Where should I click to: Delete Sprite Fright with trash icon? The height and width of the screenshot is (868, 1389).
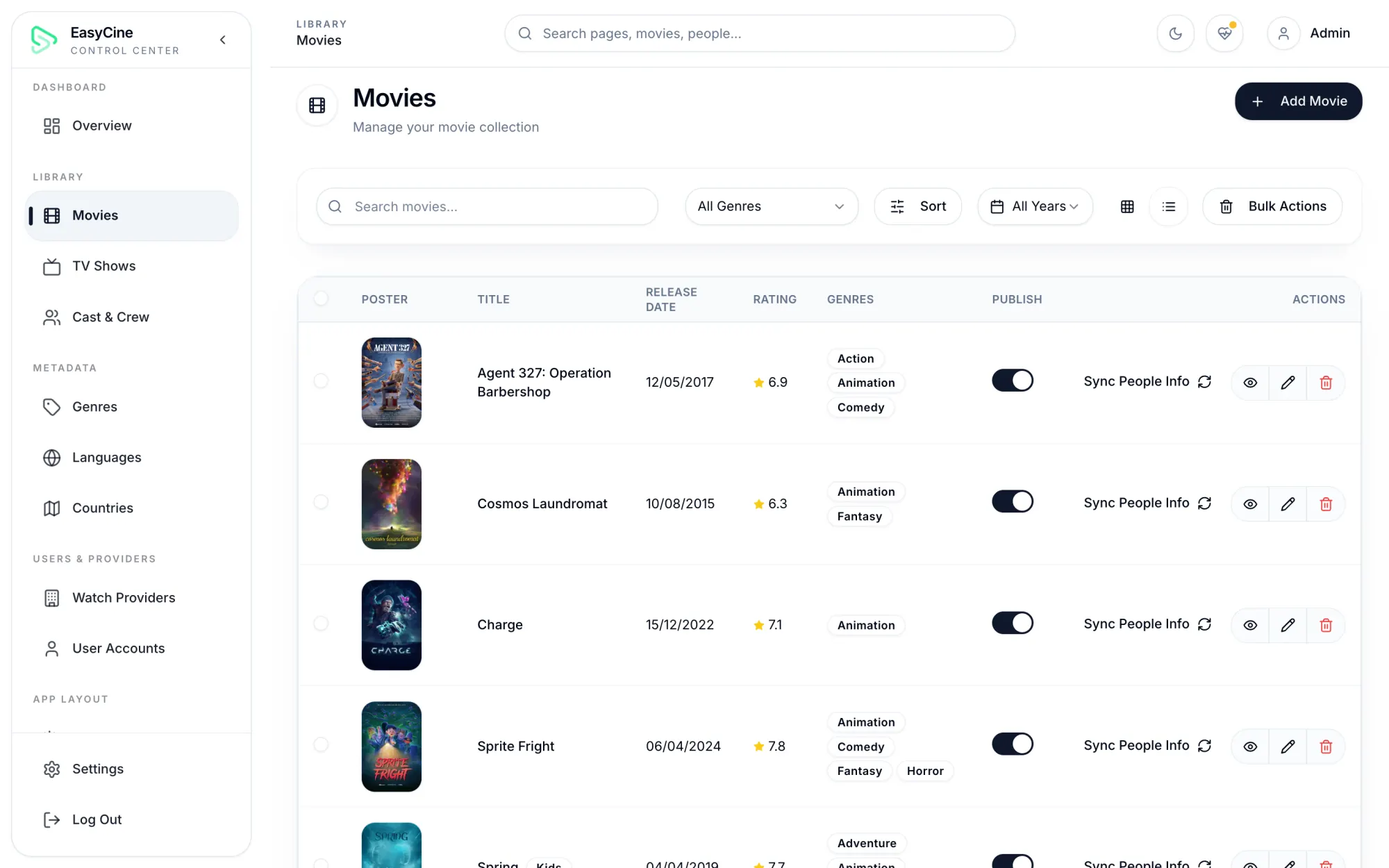(x=1326, y=746)
